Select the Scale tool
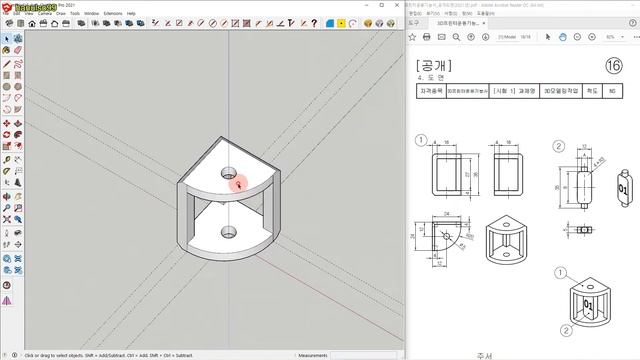This screenshot has height=360, width=640. pos(7,146)
